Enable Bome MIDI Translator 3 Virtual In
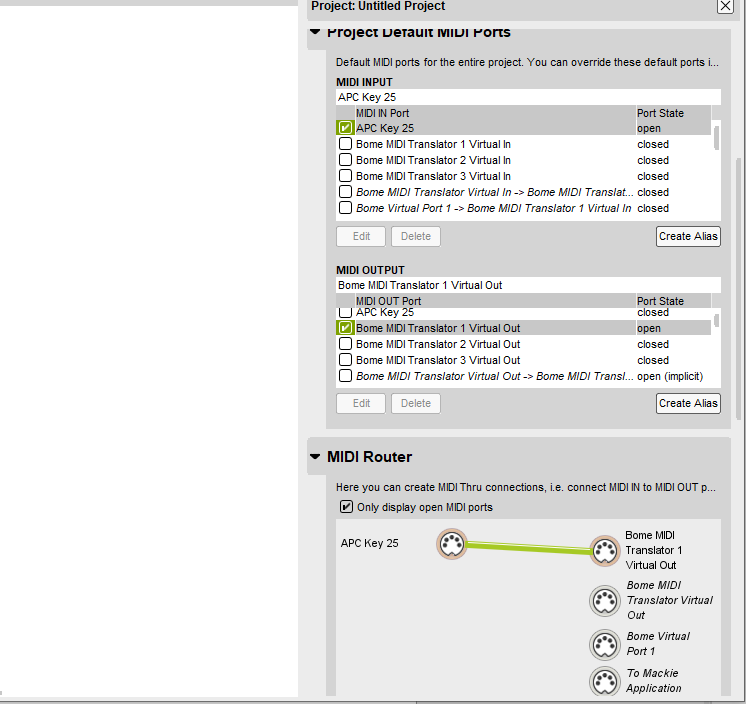The width and height of the screenshot is (746, 704). pyautogui.click(x=345, y=176)
